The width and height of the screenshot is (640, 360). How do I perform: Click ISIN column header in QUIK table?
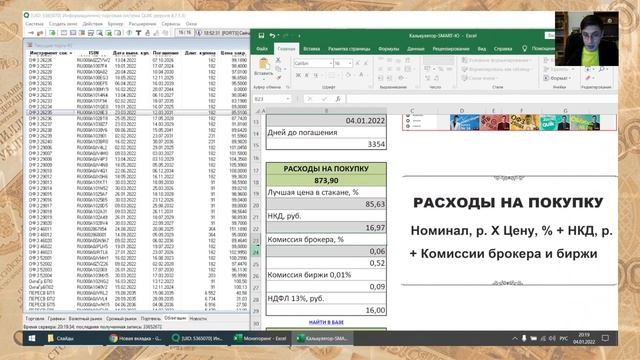93,53
